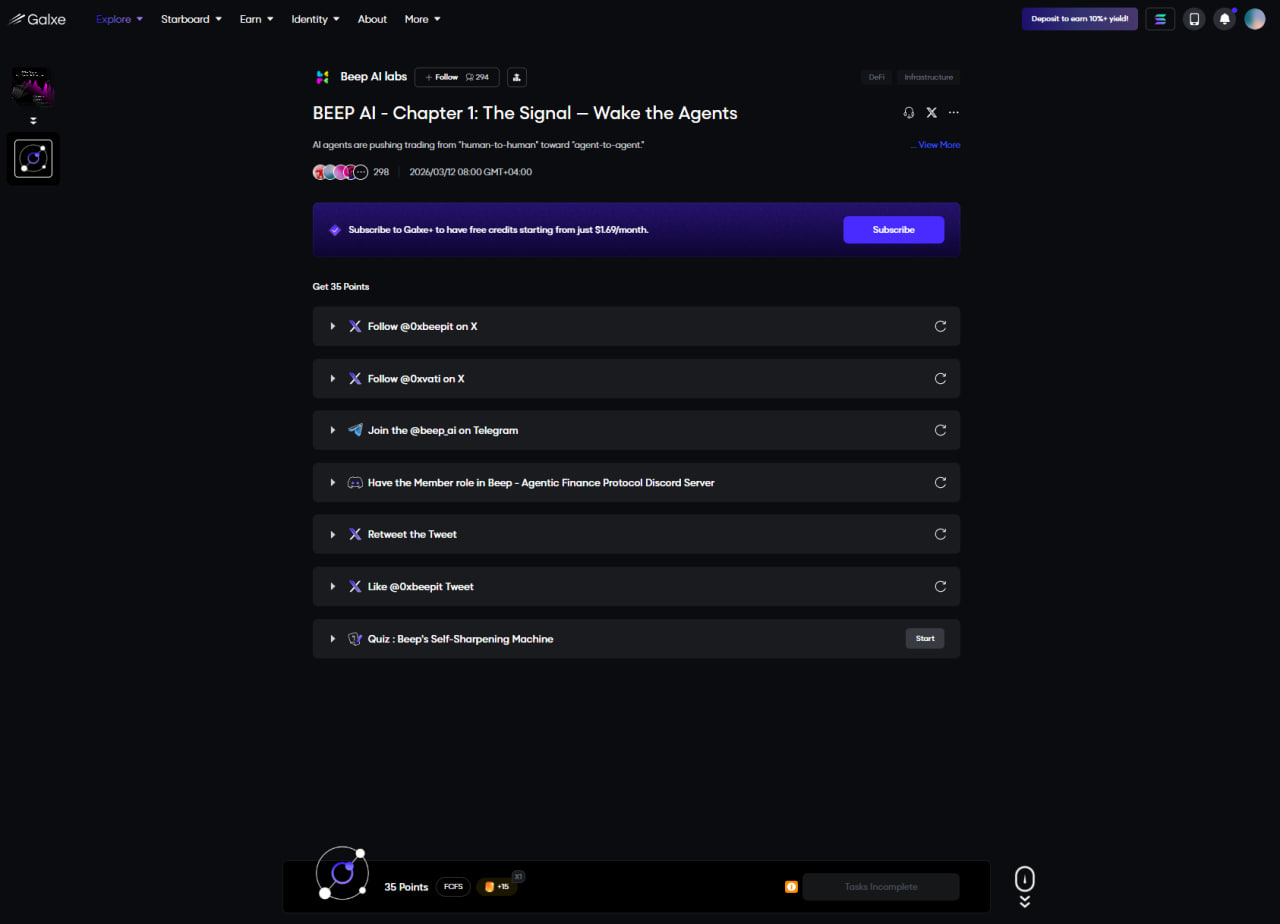Open the Solana network selector icon
Screen dimensions: 1280x924
coord(1160,19)
